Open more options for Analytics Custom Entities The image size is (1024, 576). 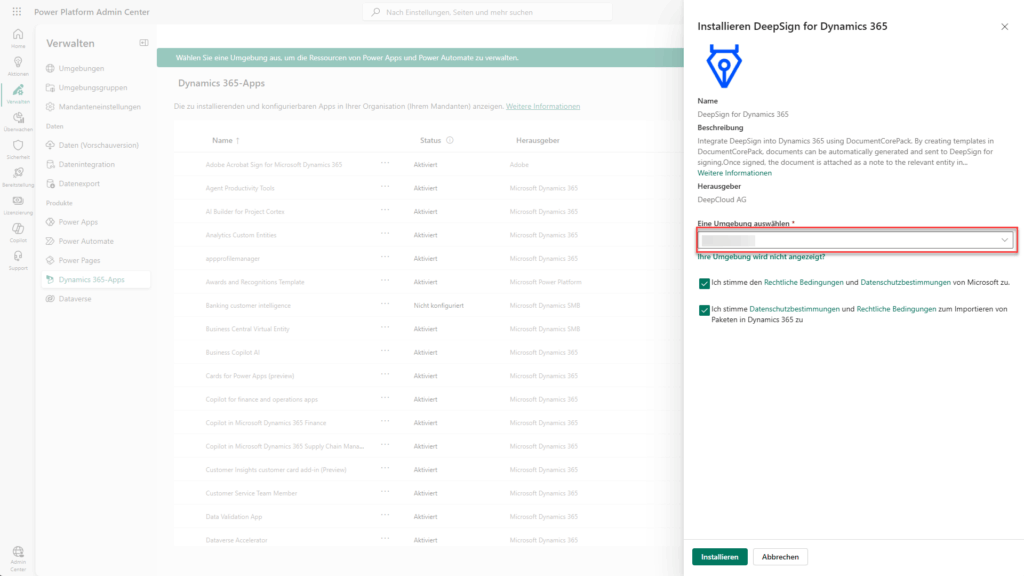tap(385, 234)
